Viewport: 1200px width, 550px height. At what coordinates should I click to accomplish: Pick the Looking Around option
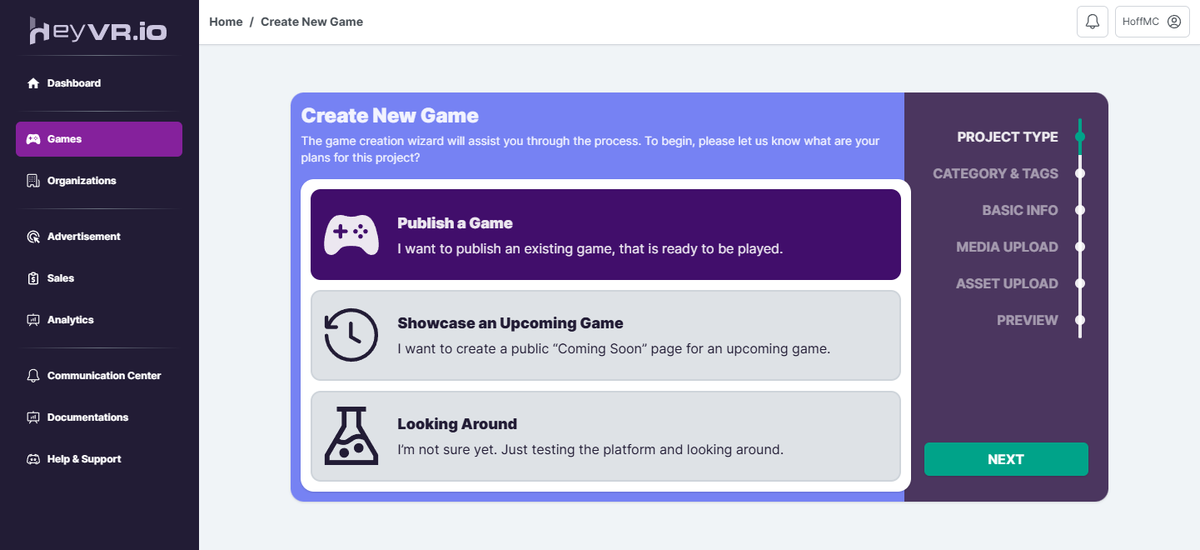(x=606, y=436)
